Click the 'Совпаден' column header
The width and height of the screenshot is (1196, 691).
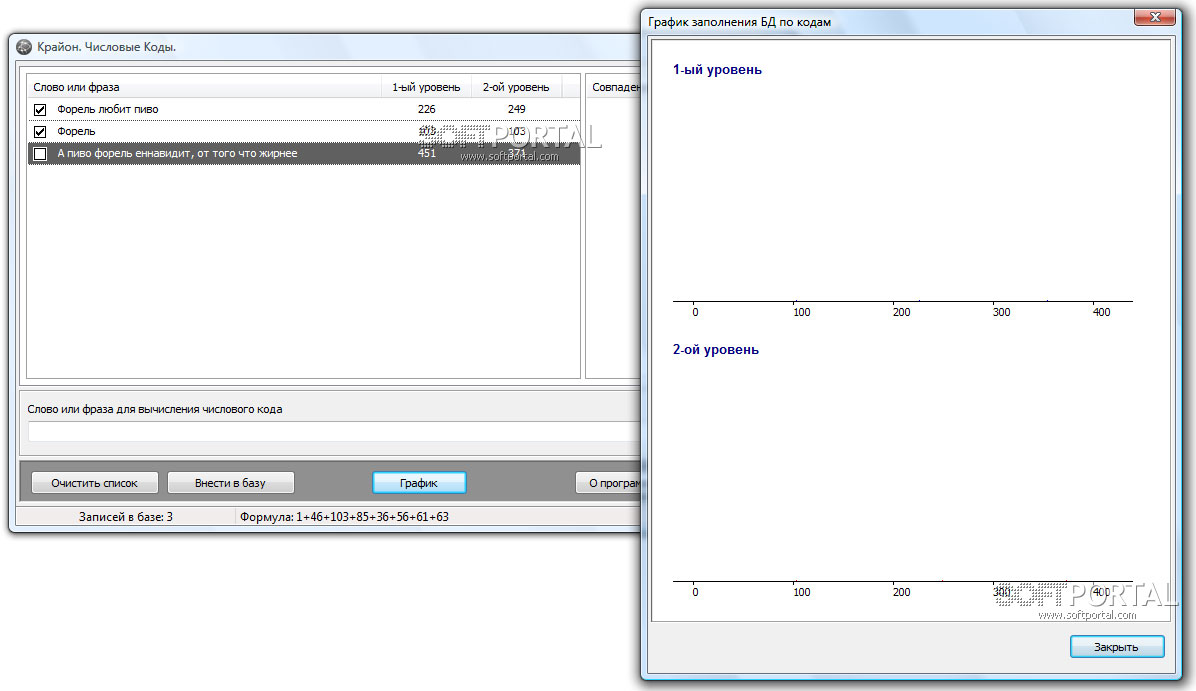coord(615,87)
